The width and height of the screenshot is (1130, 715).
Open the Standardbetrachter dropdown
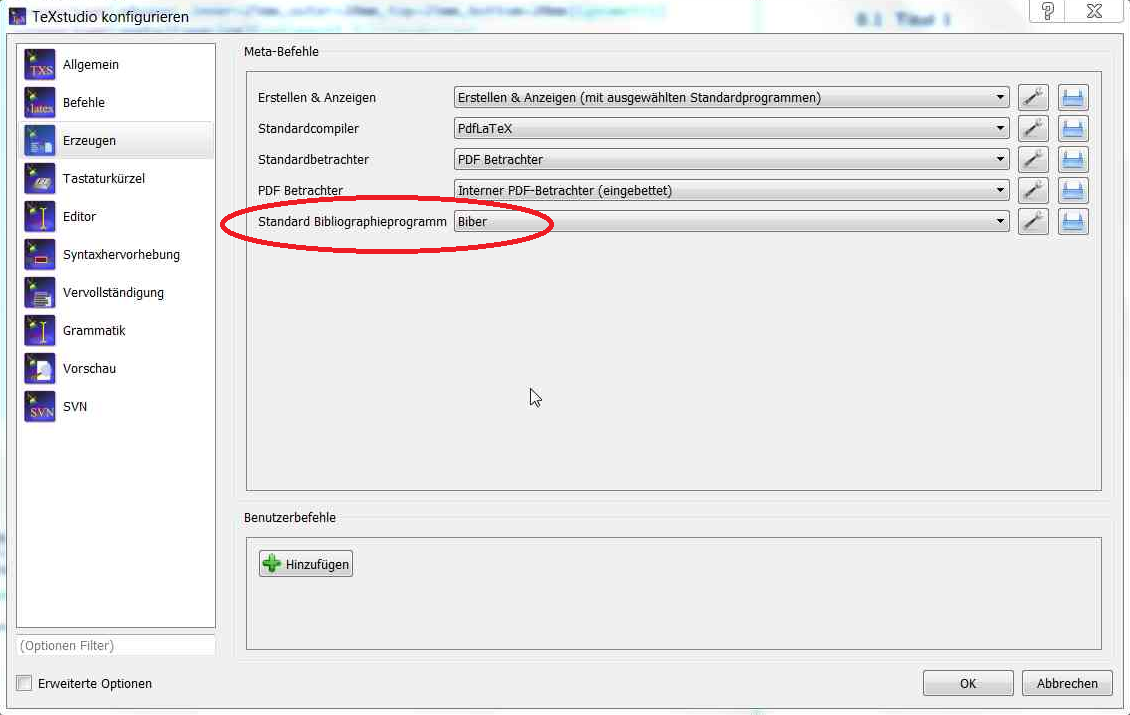(731, 159)
